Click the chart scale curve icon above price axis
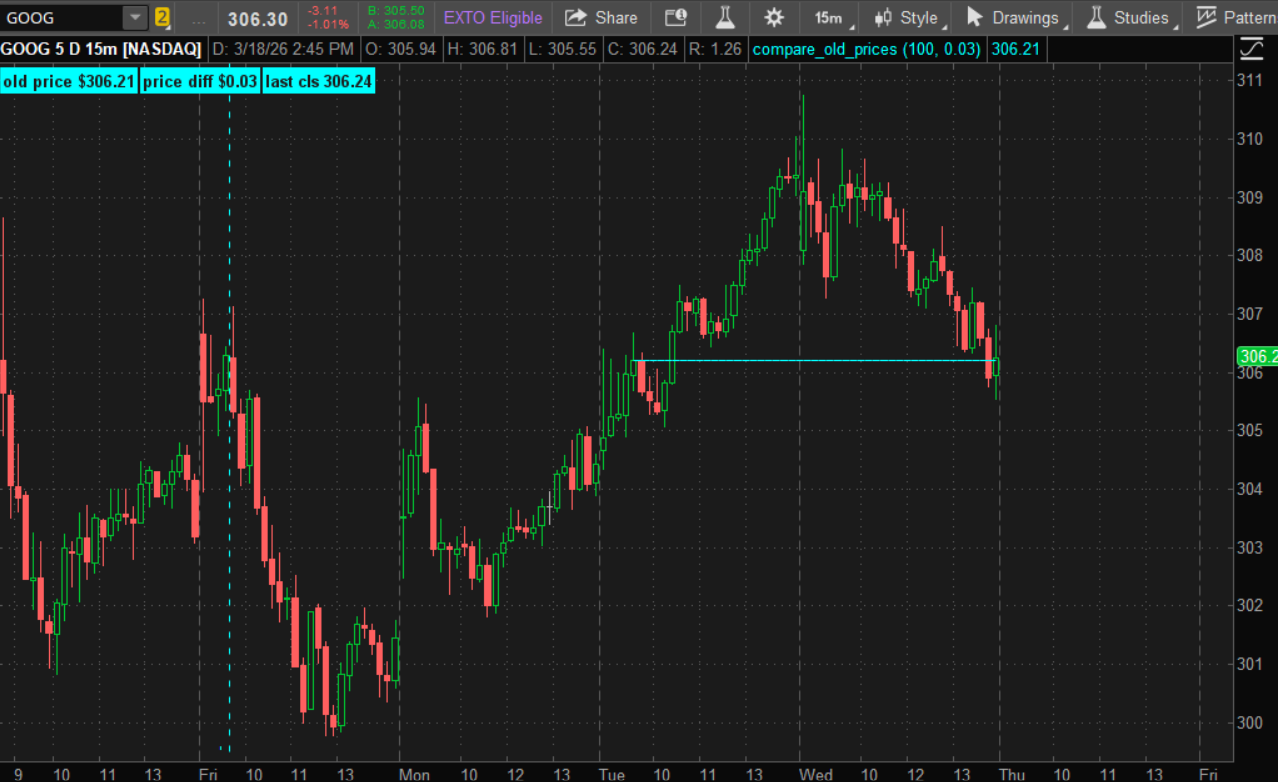Image resolution: width=1278 pixels, height=782 pixels. point(1251,48)
